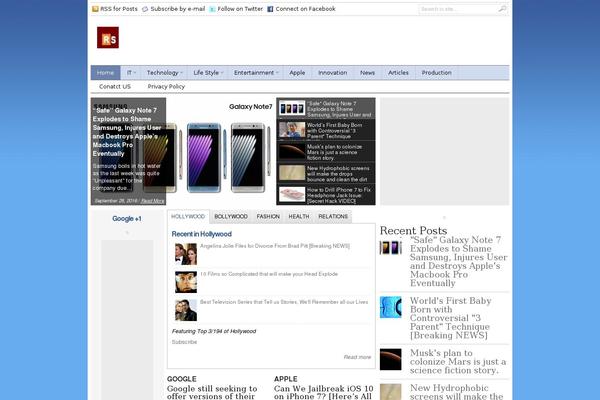Click the Galaxy Note 7 recent post thumbnail
600x400 pixels.
[x=391, y=247]
